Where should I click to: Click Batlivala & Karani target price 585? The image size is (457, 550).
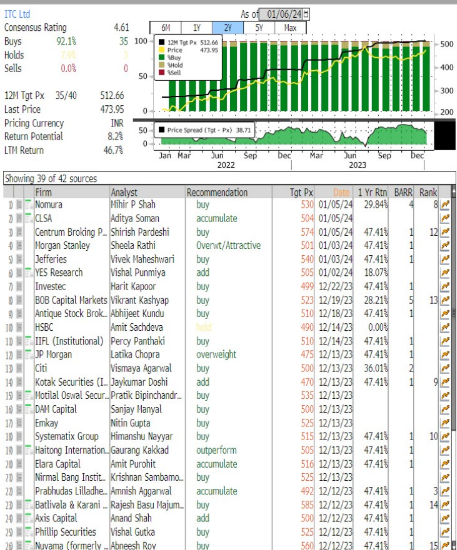[x=307, y=505]
